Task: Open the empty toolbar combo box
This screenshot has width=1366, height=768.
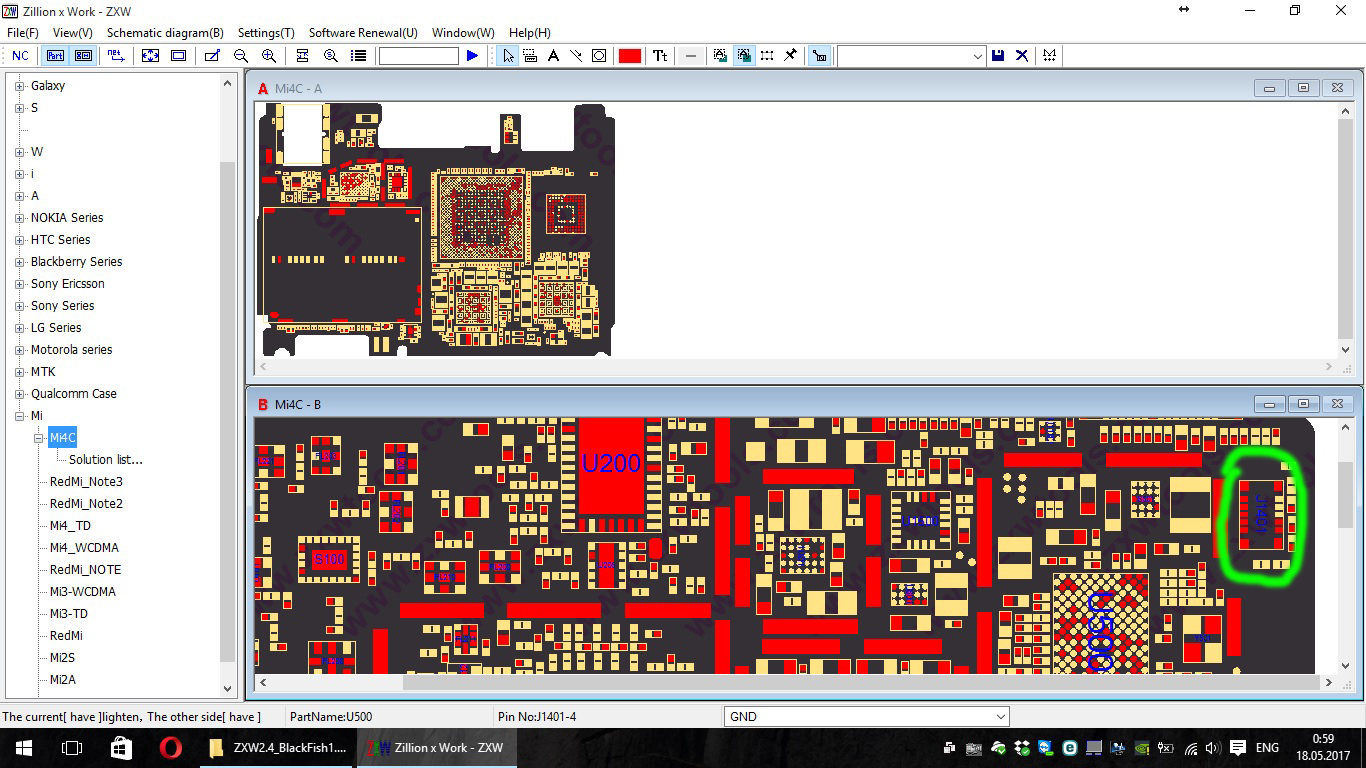Action: pos(911,56)
